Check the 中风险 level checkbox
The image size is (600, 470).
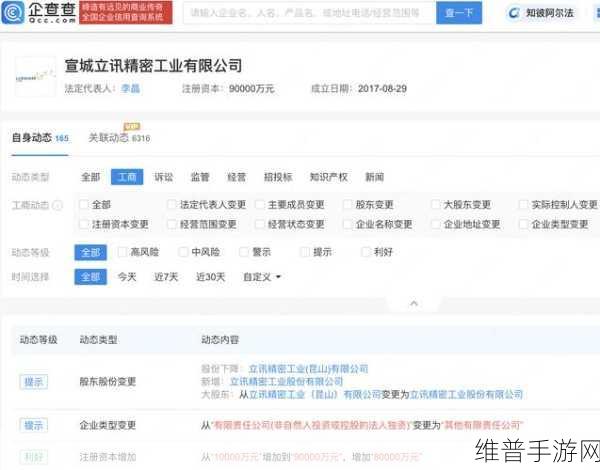coord(183,252)
